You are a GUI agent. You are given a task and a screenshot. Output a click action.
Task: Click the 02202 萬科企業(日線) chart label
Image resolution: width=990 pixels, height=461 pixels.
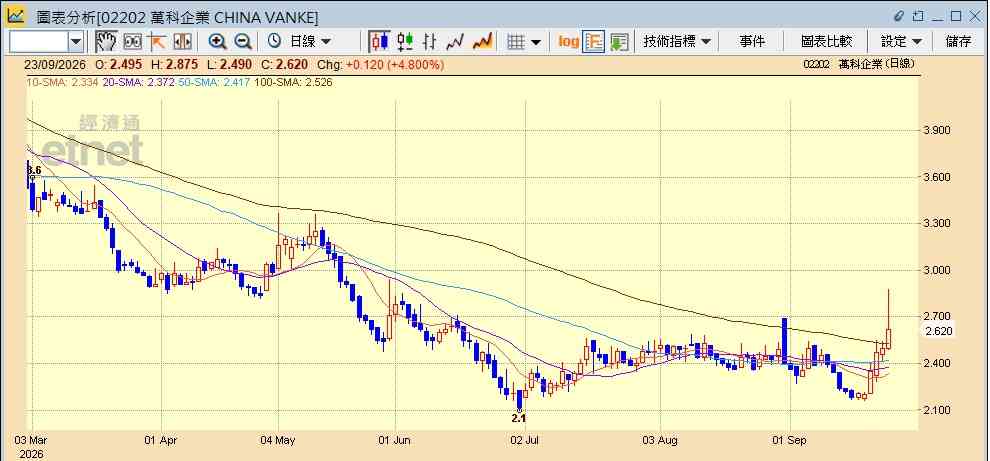click(x=859, y=64)
